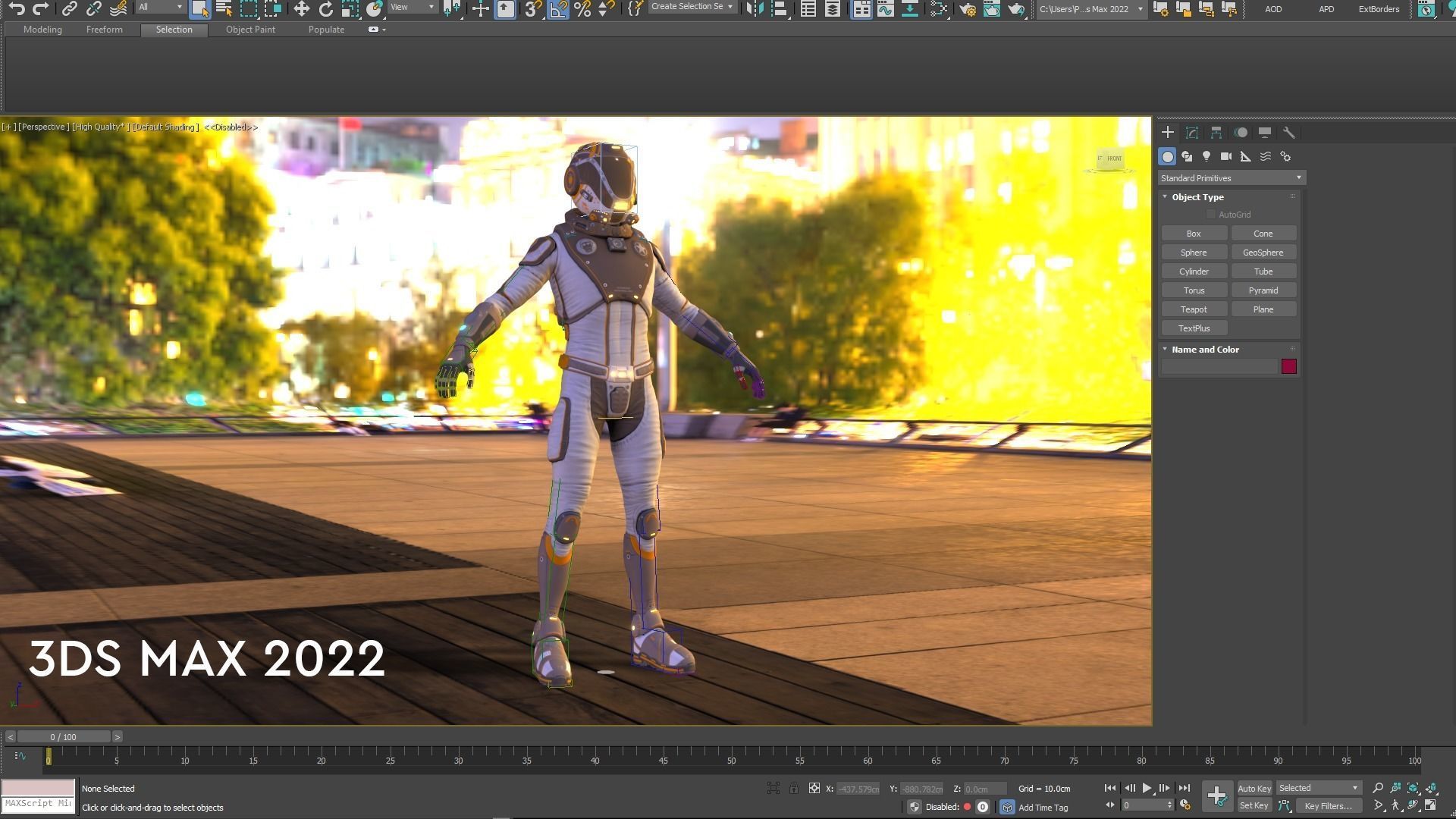This screenshot has width=1456, height=819.
Task: Select the Lights category icon
Action: 1207,156
